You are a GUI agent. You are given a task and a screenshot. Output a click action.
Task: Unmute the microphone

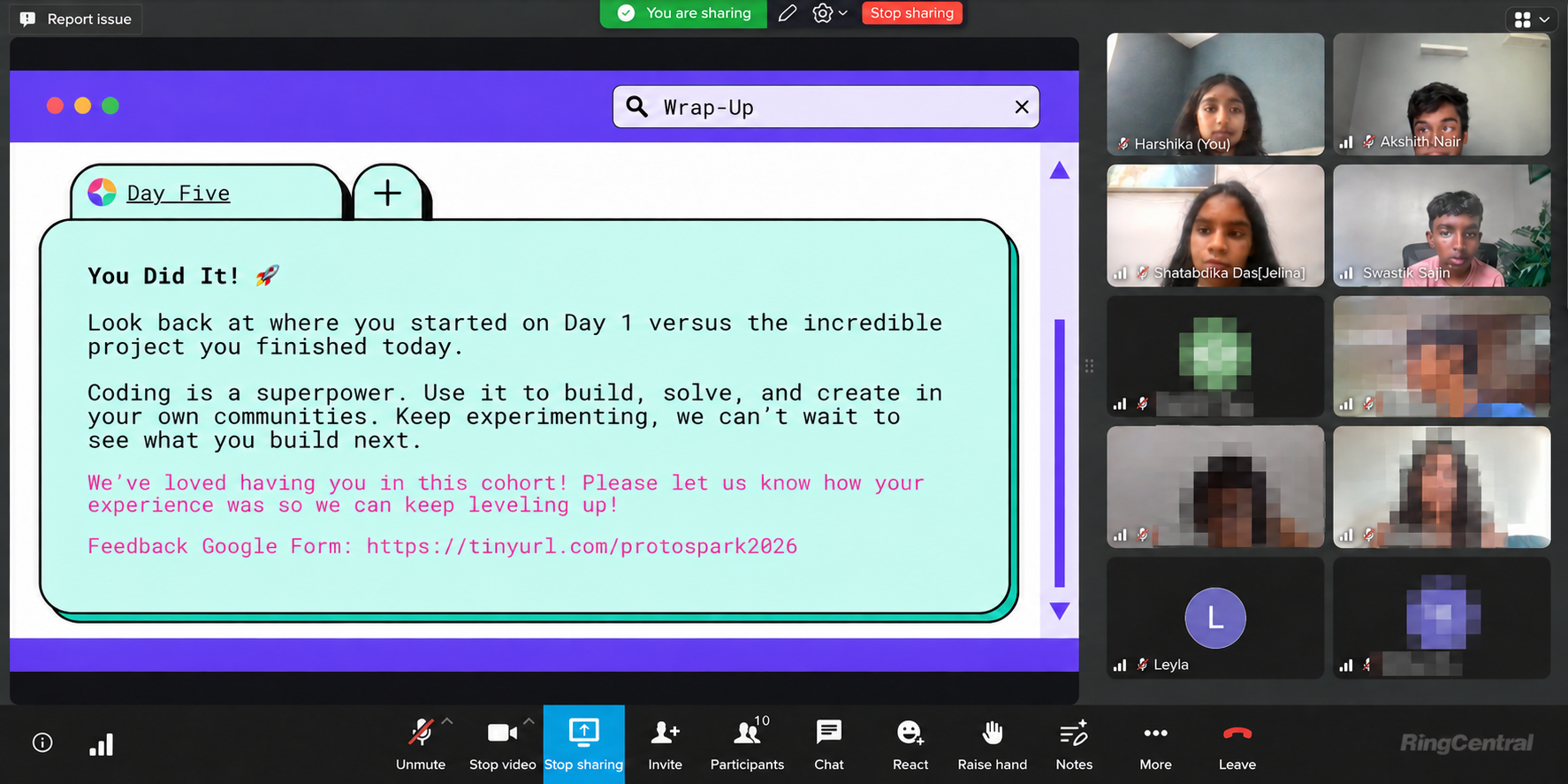[421, 744]
